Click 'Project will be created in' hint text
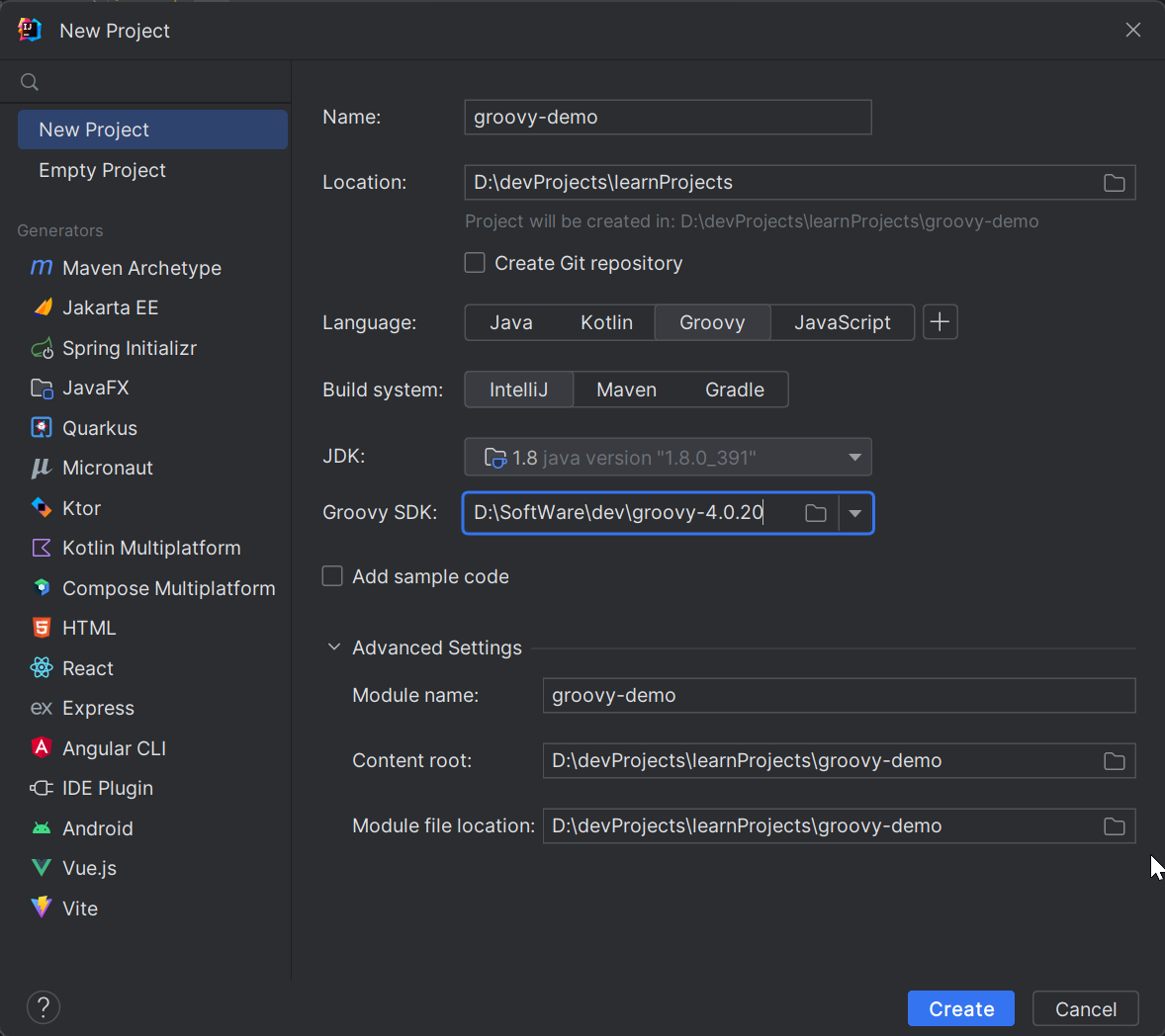The height and width of the screenshot is (1036, 1165). pyautogui.click(x=752, y=221)
